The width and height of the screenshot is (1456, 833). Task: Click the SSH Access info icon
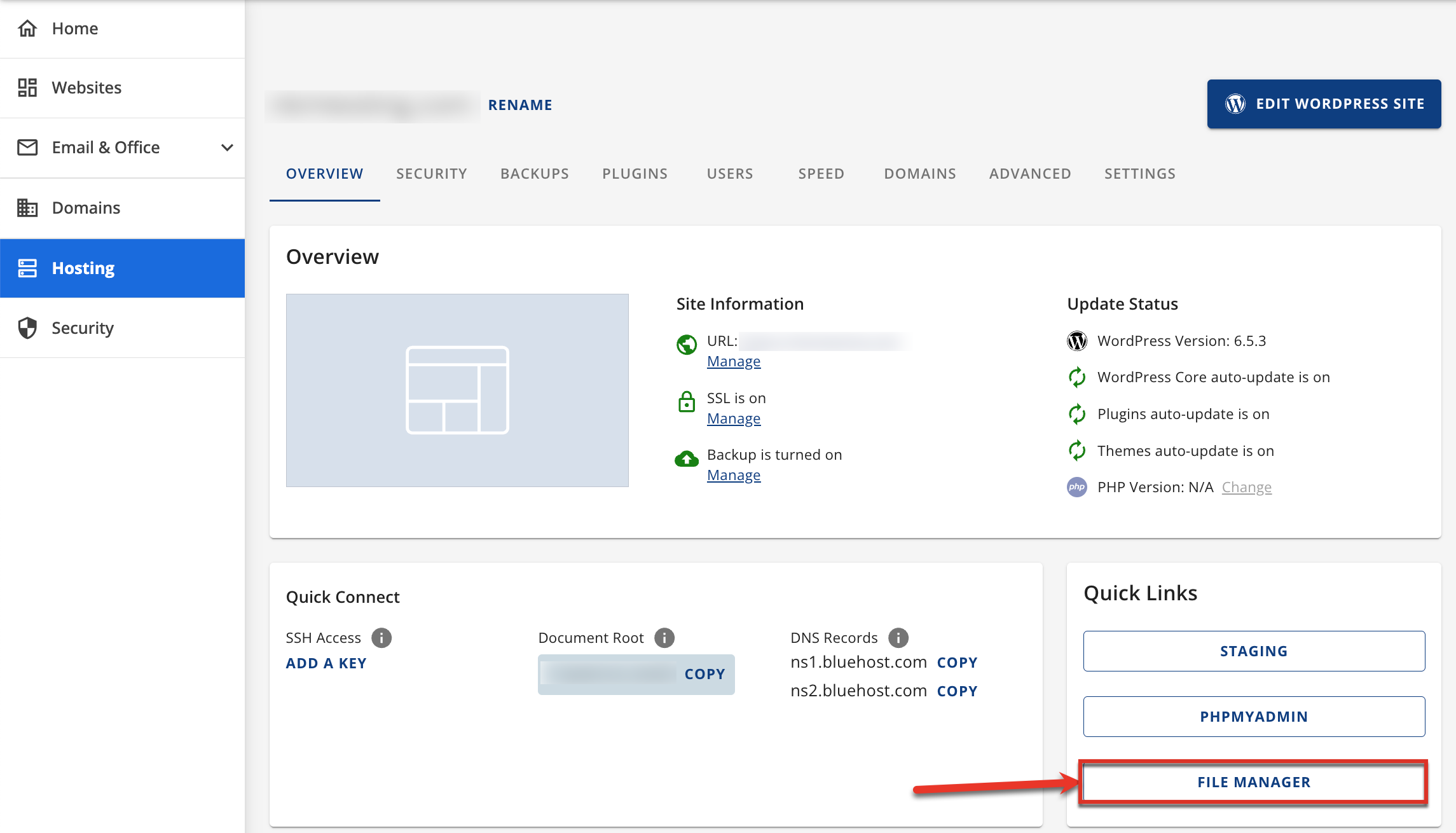[x=381, y=638]
